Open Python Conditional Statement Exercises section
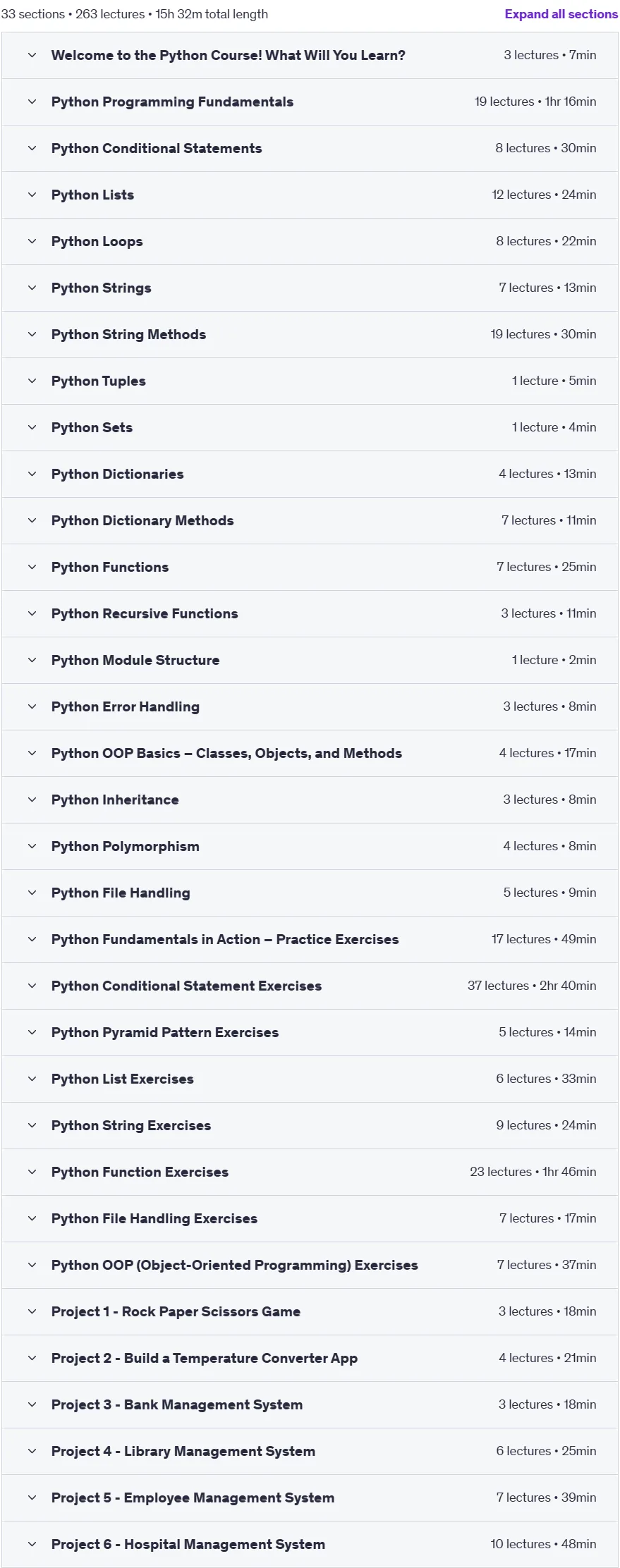Viewport: 620px width, 1568px height. click(x=186, y=986)
